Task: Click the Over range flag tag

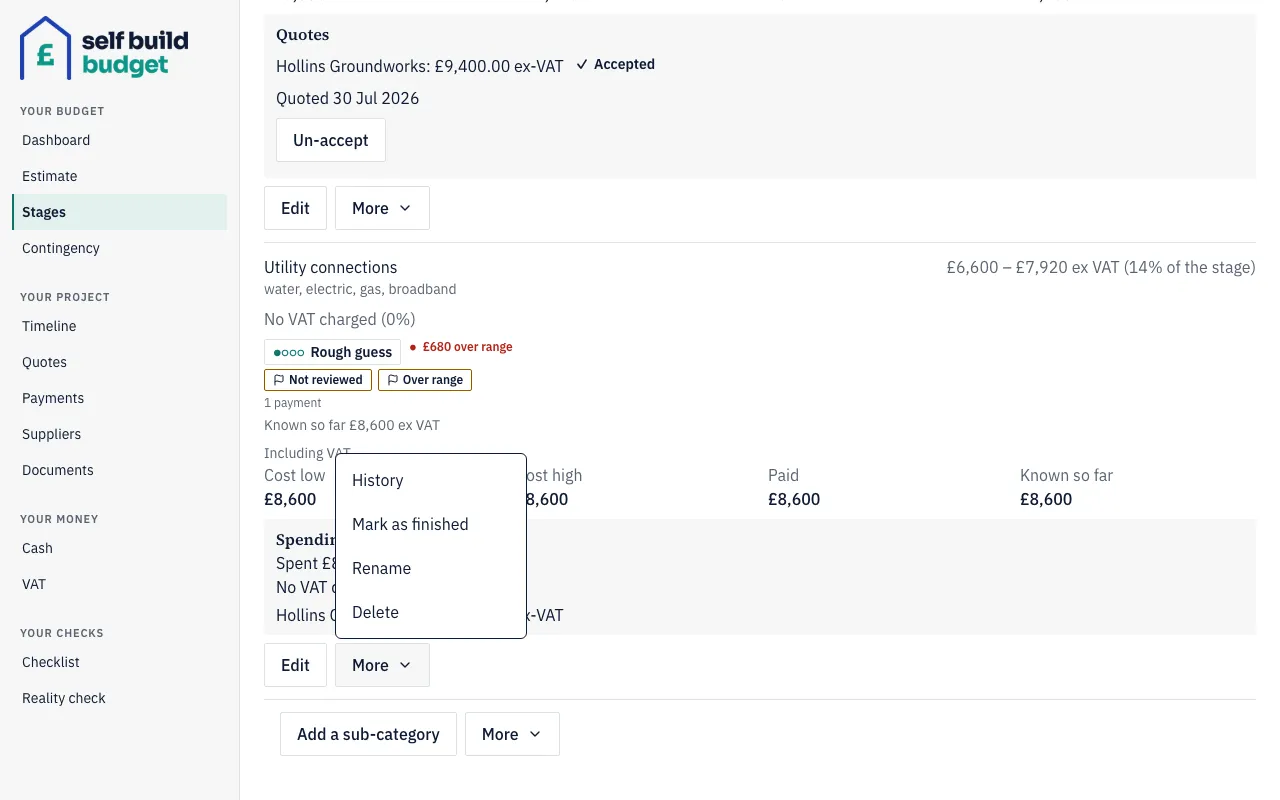Action: coord(425,380)
